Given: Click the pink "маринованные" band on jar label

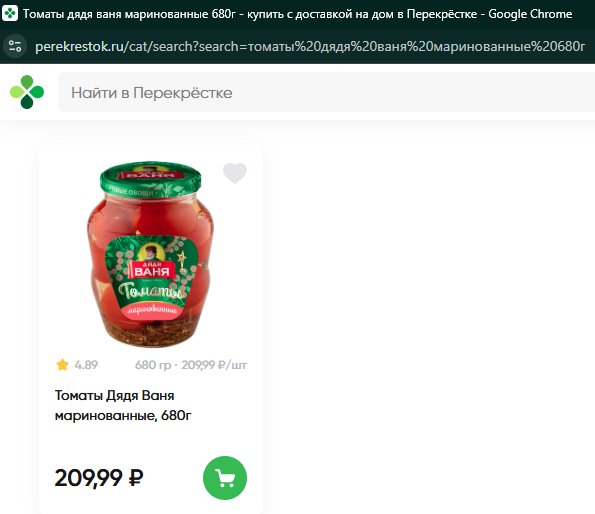Looking at the screenshot, I should (152, 310).
